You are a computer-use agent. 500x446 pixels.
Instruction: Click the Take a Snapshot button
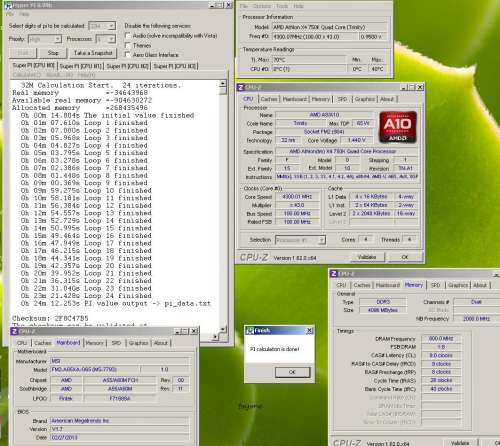tap(93, 53)
